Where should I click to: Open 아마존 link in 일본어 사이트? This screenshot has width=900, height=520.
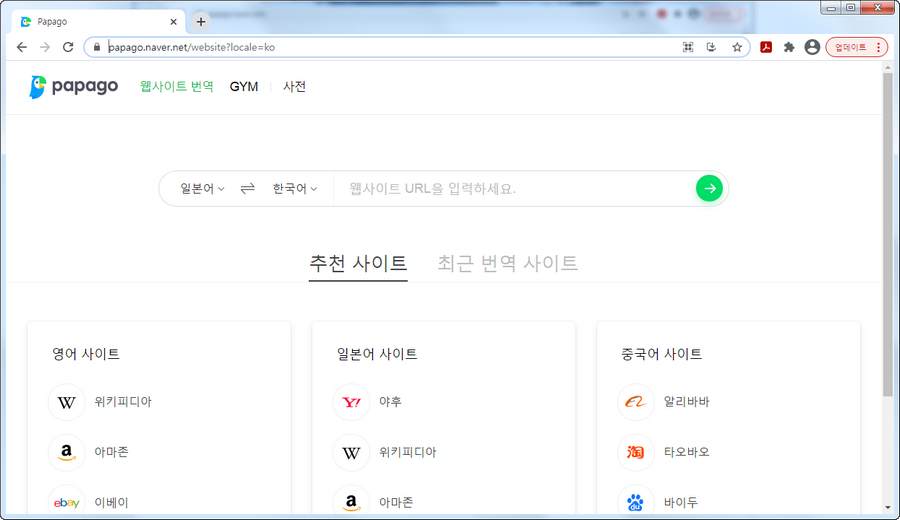(x=396, y=503)
